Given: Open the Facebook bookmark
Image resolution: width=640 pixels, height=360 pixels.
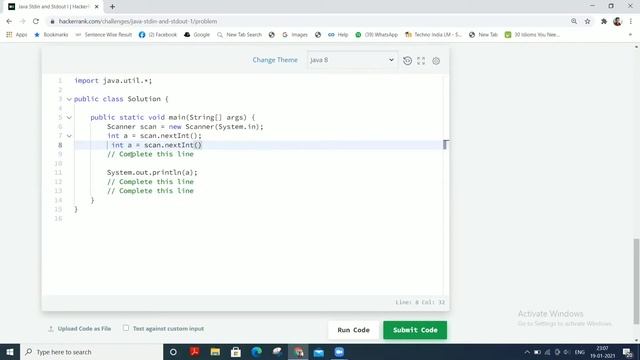Looking at the screenshot, I should coord(158,35).
